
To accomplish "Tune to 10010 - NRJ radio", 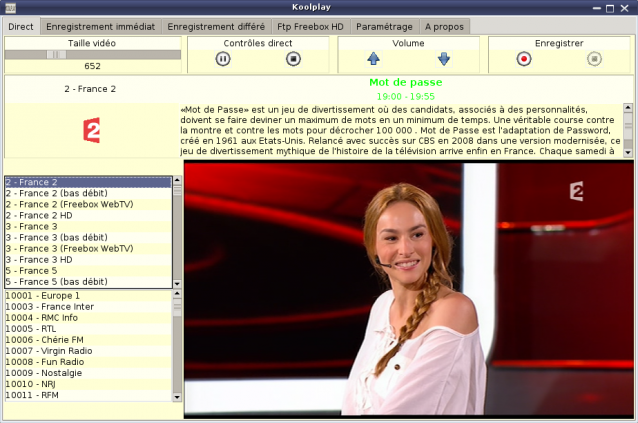I will coord(88,384).
